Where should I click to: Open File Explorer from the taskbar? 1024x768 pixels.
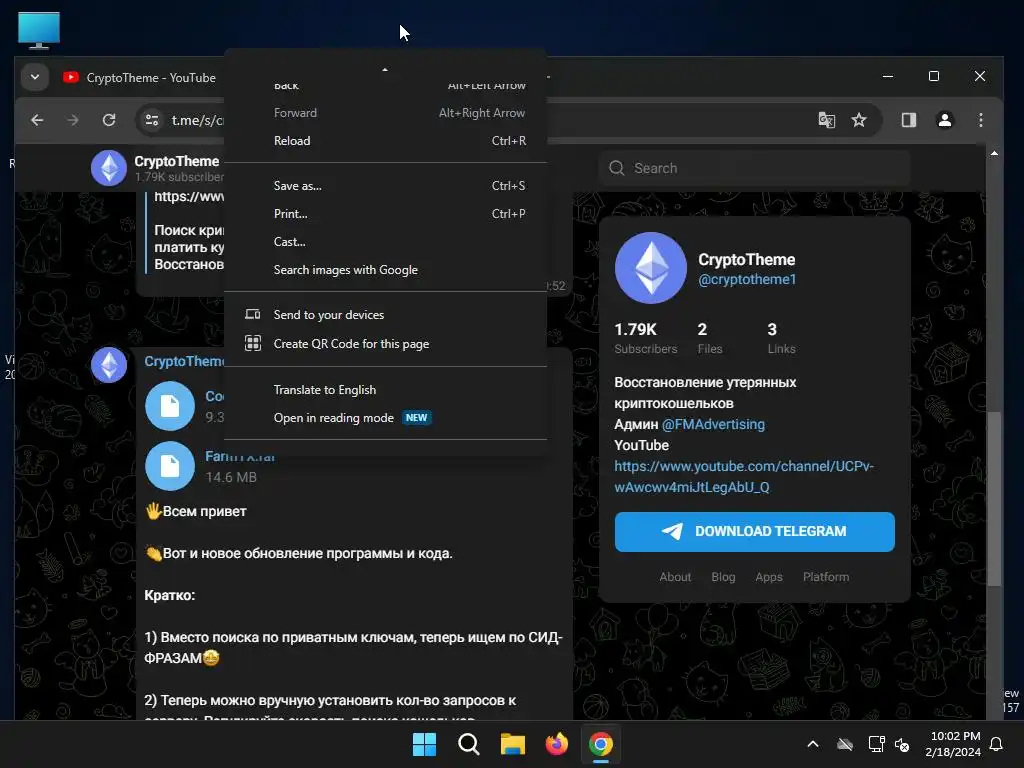point(513,744)
